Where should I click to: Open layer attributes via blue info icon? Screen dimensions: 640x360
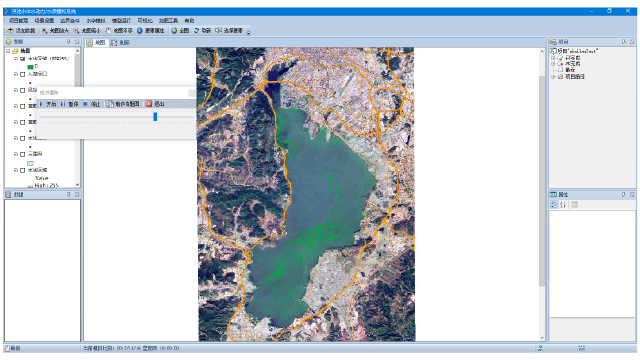pos(140,31)
